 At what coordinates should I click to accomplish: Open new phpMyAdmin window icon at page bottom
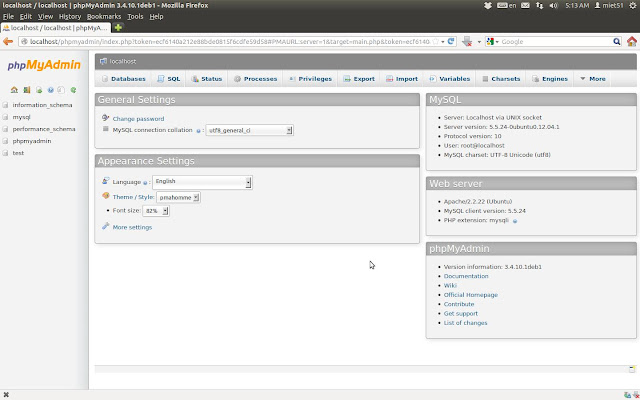tap(632, 369)
